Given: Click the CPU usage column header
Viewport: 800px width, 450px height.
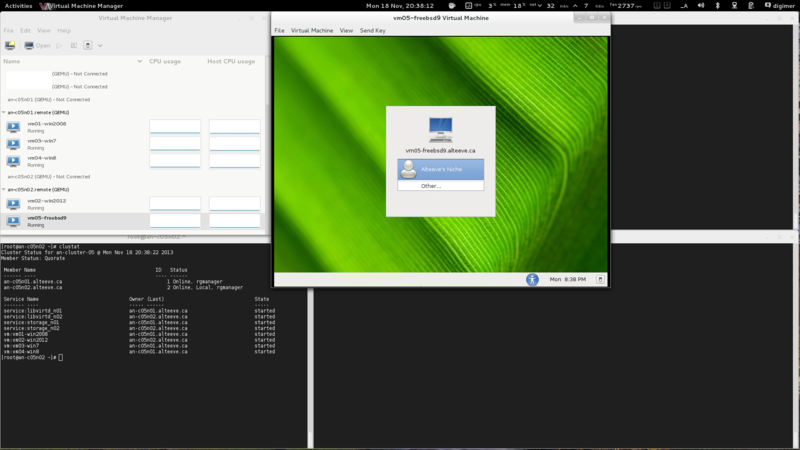Looking at the screenshot, I should 165,61.
